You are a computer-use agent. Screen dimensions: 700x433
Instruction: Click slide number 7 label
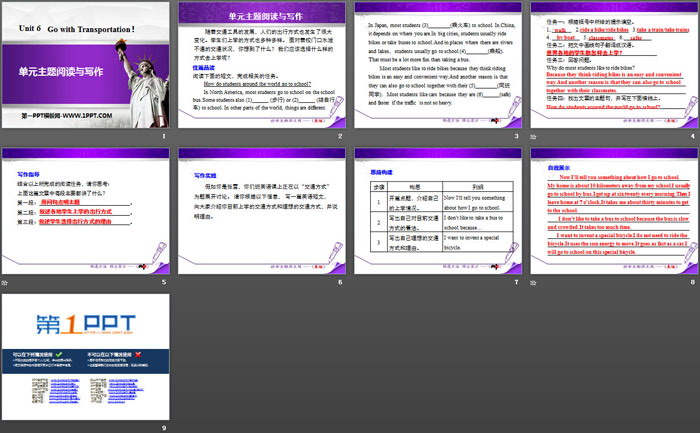(516, 282)
